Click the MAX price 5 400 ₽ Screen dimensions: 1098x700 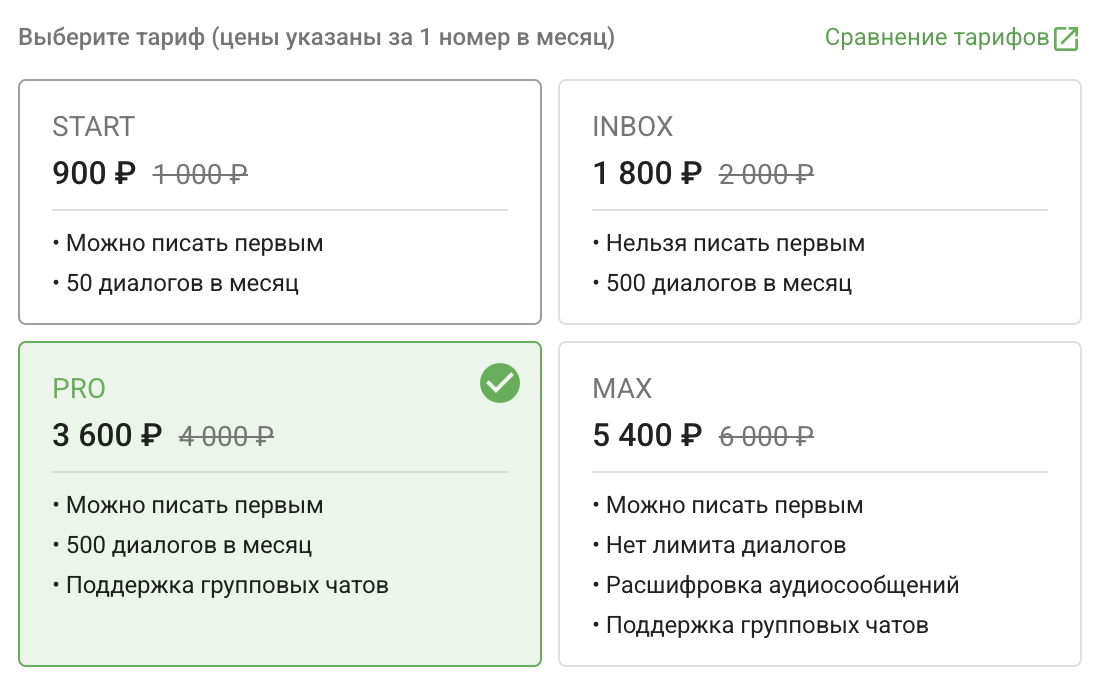click(x=647, y=436)
